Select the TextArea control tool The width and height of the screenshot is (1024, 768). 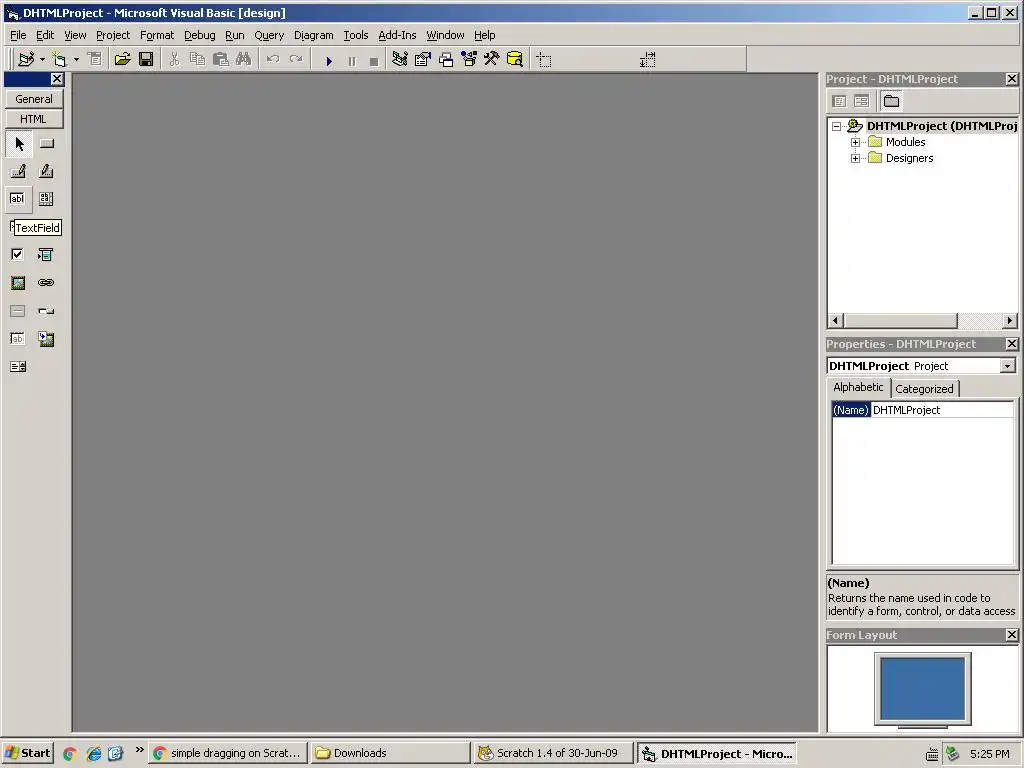tap(46, 199)
